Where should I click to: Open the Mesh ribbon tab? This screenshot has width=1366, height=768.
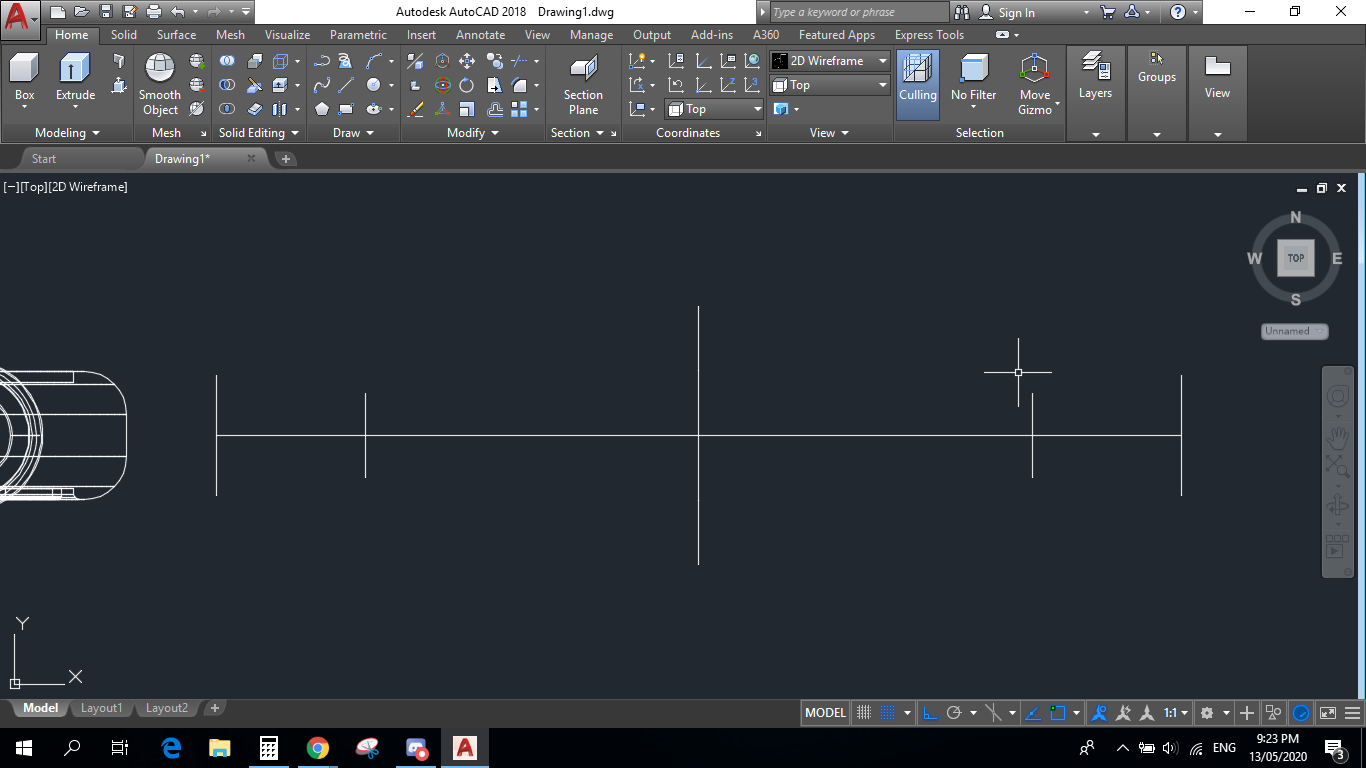(230, 35)
